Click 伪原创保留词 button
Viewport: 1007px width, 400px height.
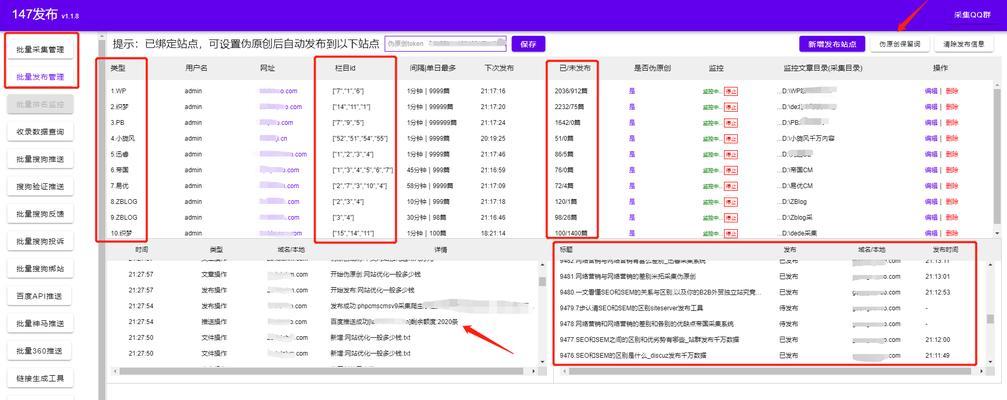[x=900, y=44]
